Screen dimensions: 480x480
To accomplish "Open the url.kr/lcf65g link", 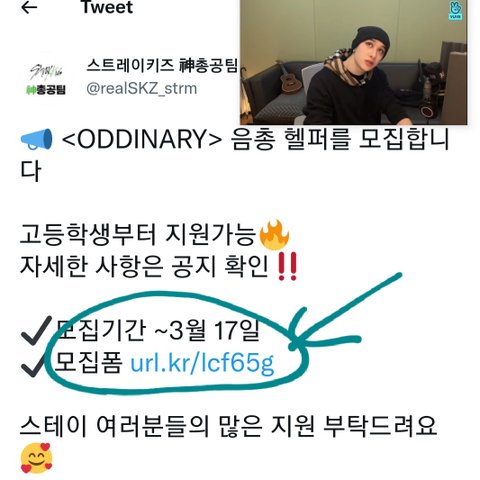I will [202, 363].
